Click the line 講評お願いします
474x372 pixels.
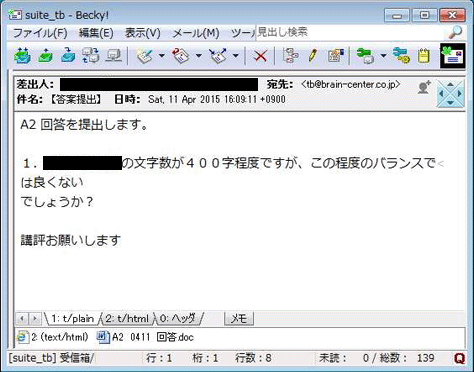71,240
